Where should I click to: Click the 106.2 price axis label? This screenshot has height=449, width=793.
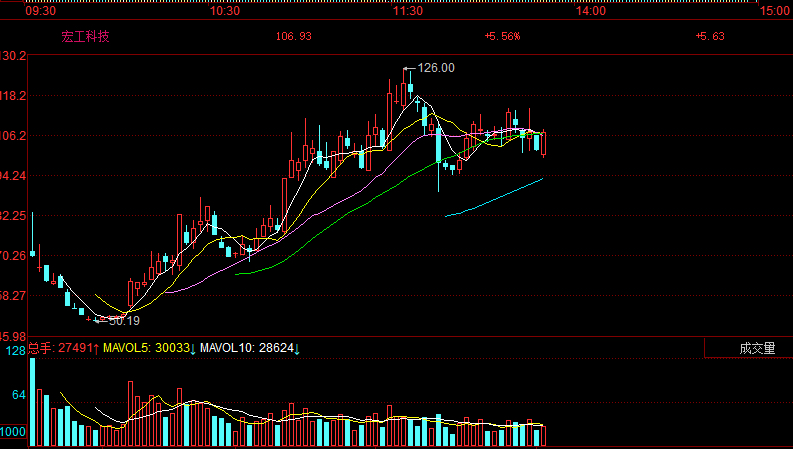[x=13, y=136]
